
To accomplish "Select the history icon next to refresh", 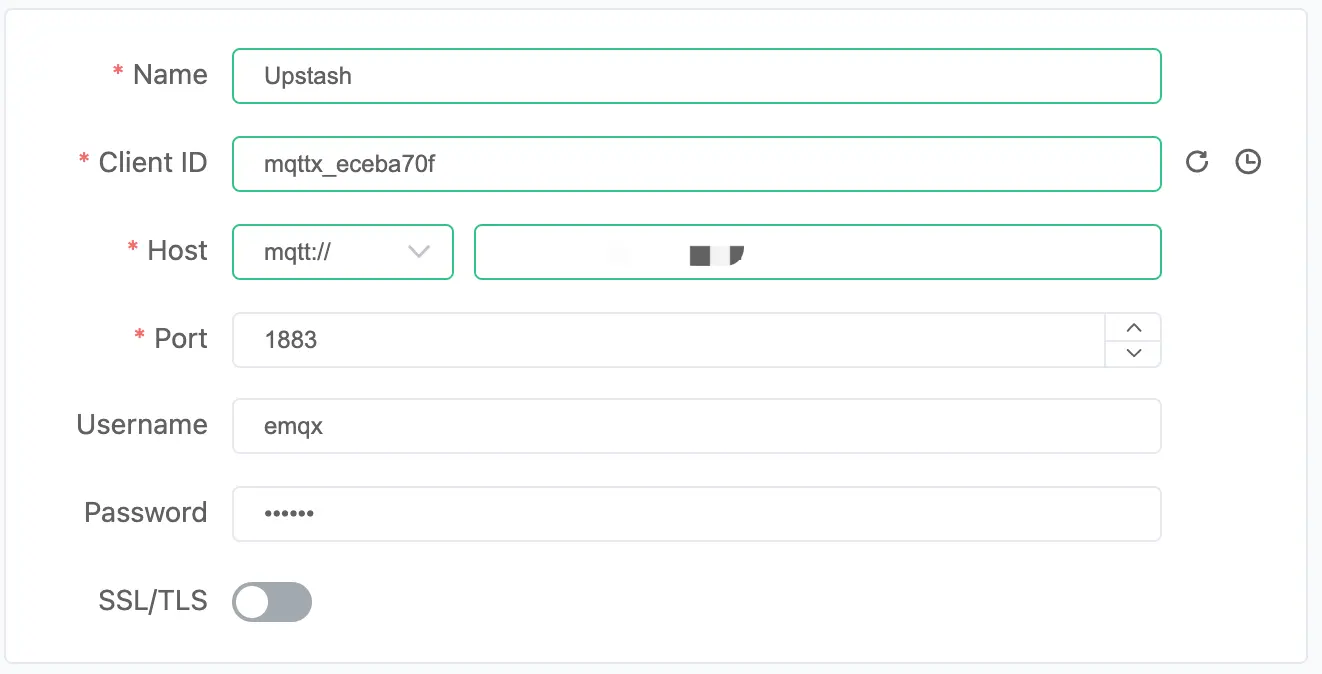I will tap(1247, 162).
